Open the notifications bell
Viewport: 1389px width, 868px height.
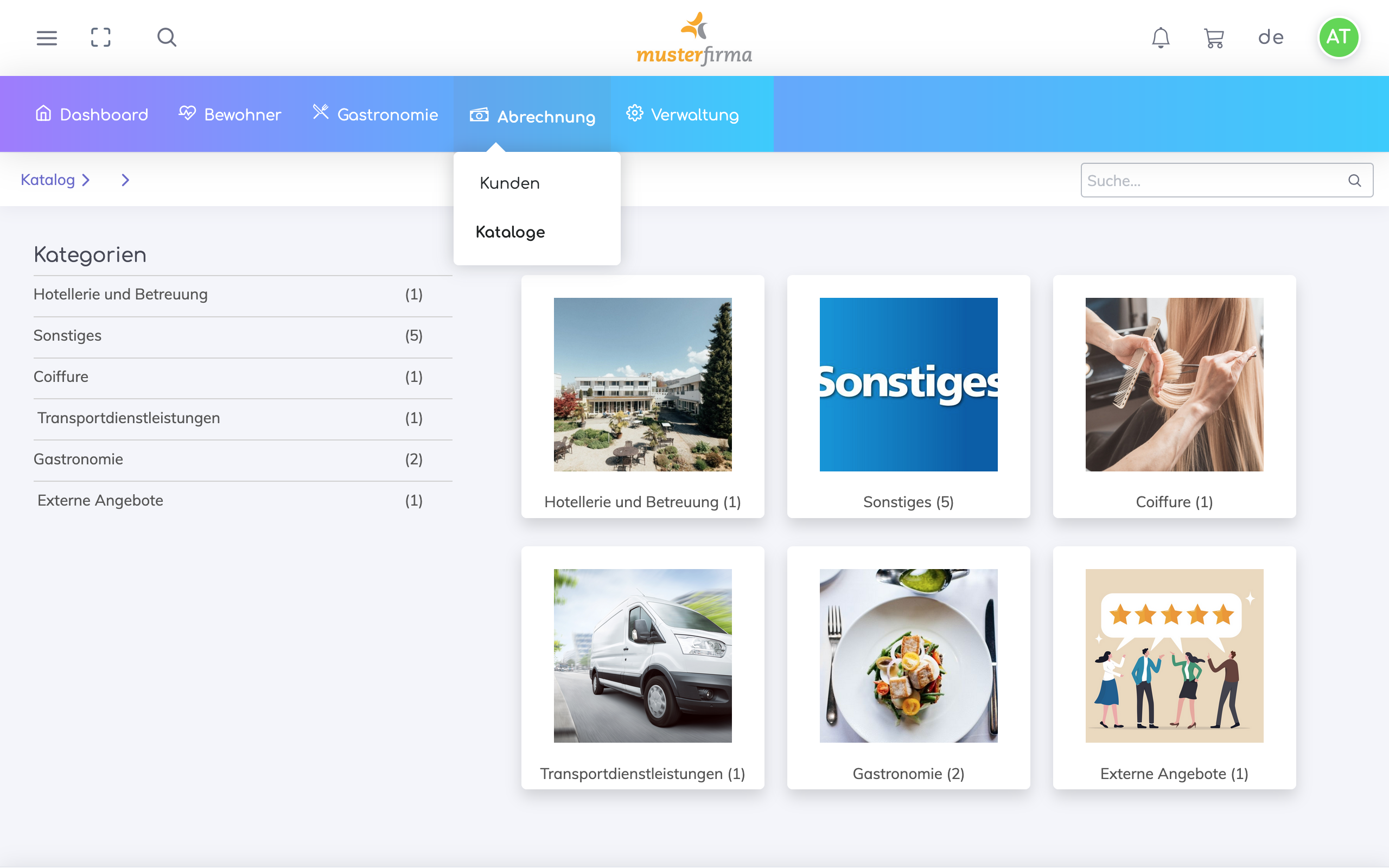point(1161,38)
